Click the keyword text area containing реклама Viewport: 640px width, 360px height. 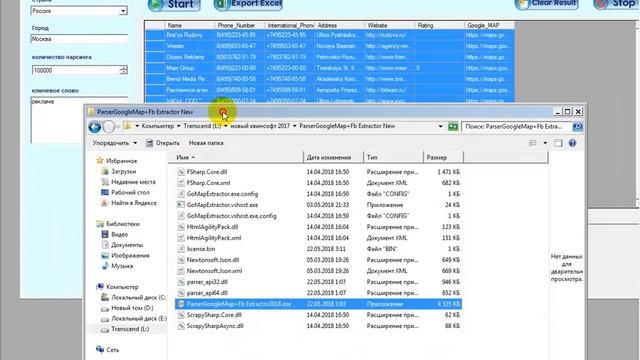(79, 120)
